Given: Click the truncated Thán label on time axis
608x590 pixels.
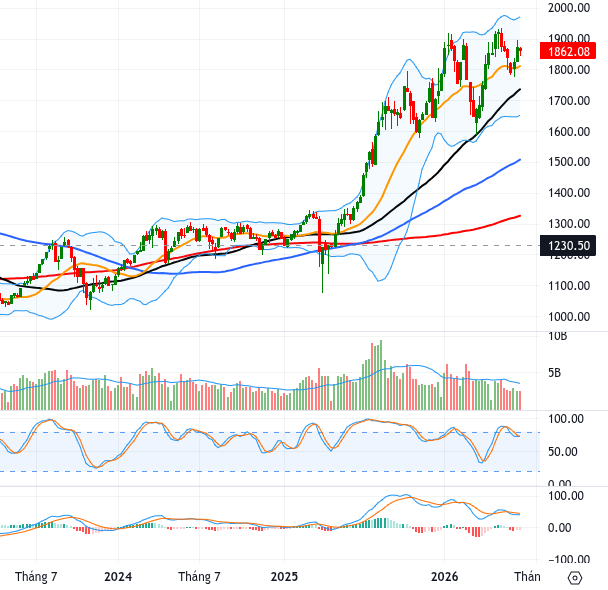Looking at the screenshot, I should [527, 577].
